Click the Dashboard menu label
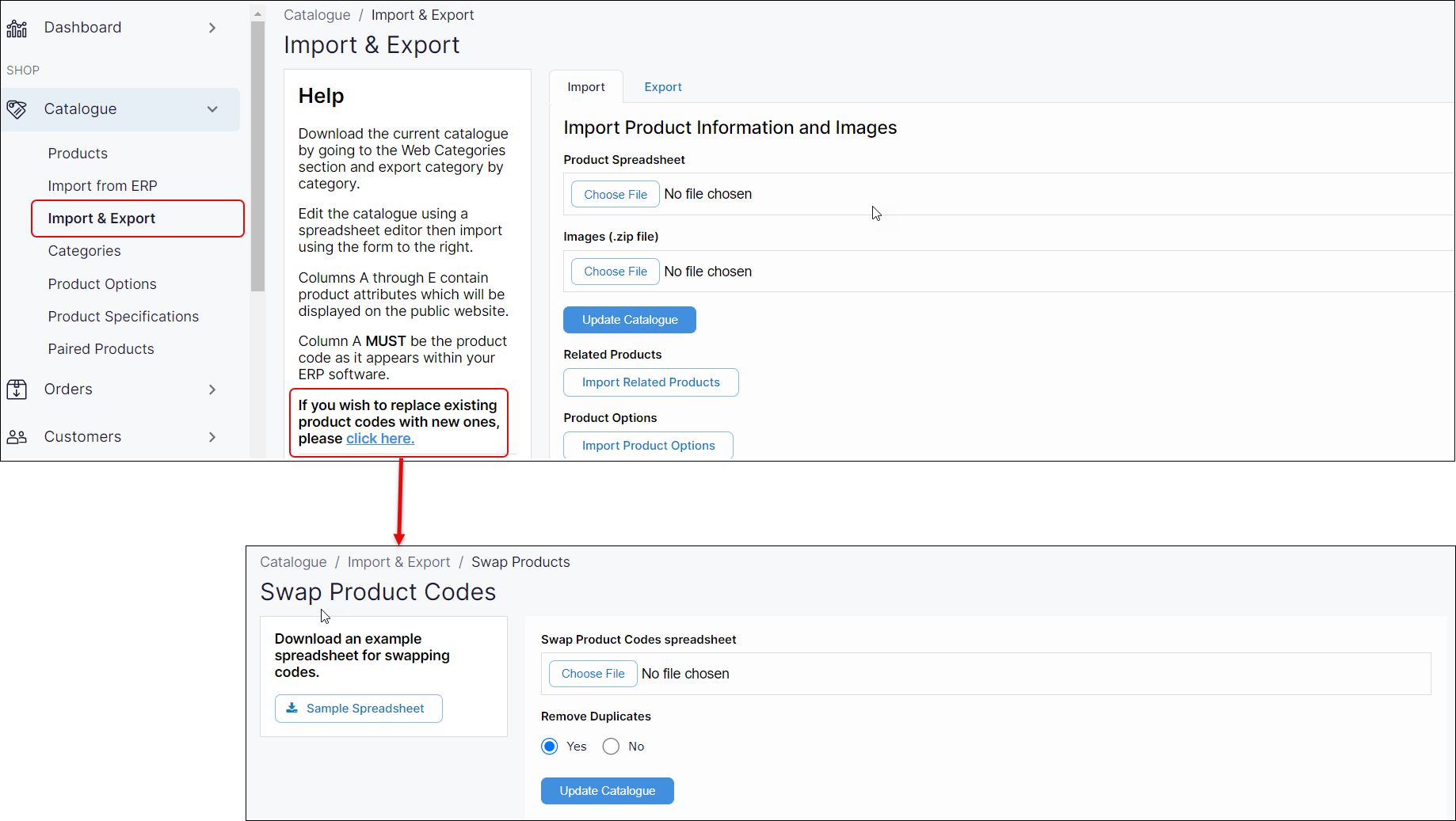This screenshot has width=1456, height=821. click(x=82, y=28)
